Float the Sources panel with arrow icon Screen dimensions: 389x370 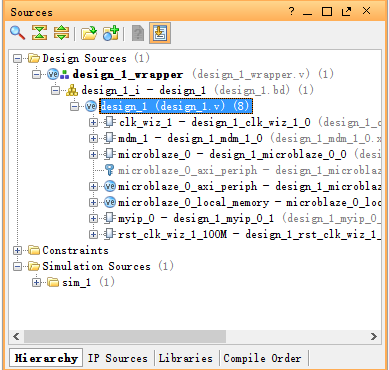pyautogui.click(x=347, y=12)
